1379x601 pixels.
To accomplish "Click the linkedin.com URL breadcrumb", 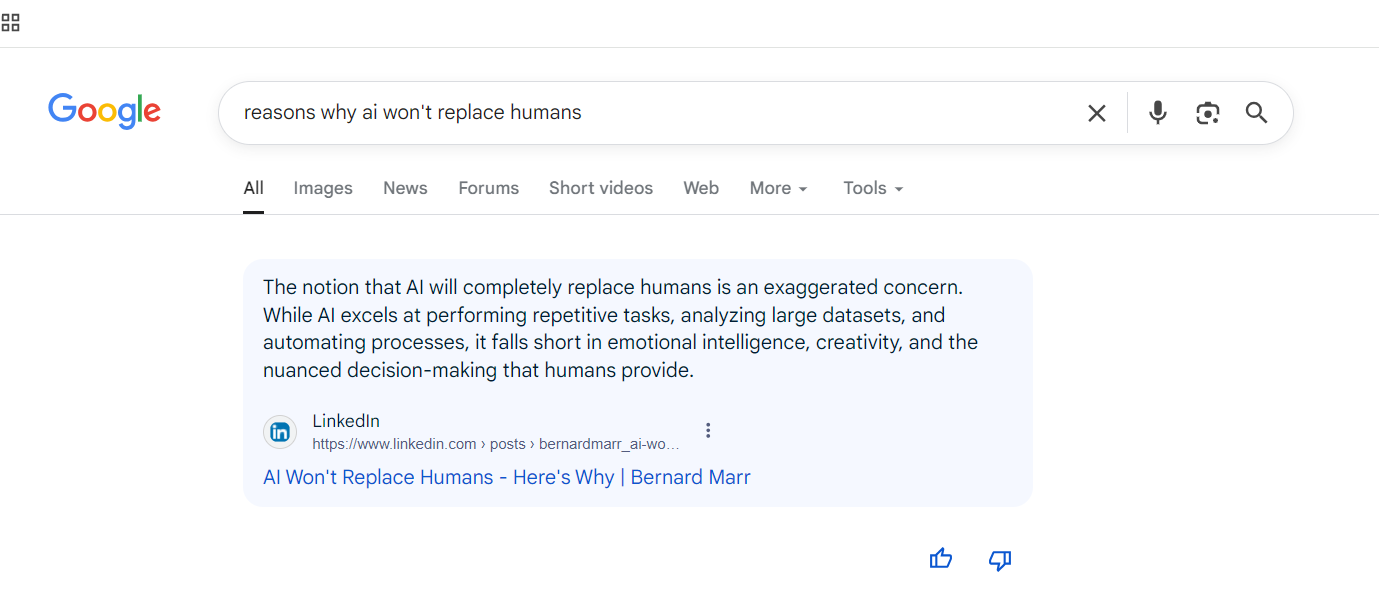I will tap(495, 444).
